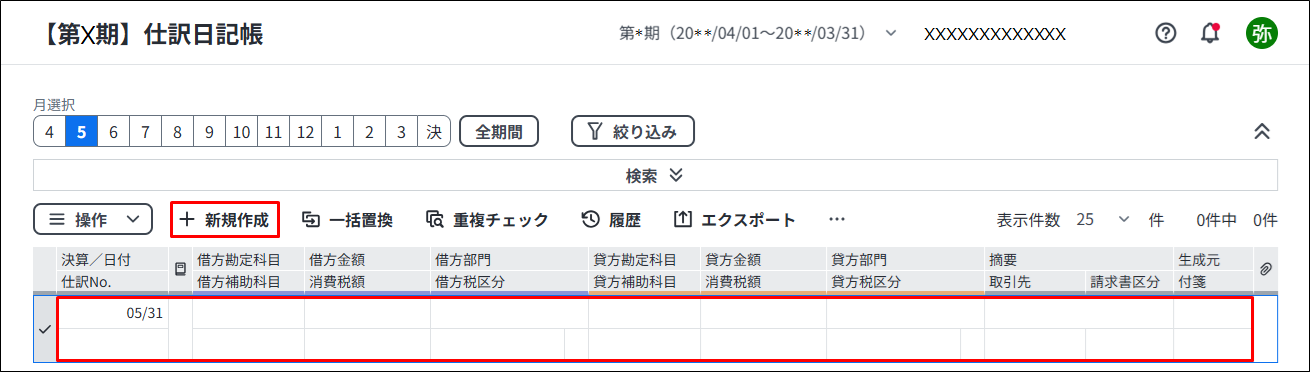Image resolution: width=1310 pixels, height=372 pixels.
Task: Select the 決 settlement tab
Action: pyautogui.click(x=434, y=131)
